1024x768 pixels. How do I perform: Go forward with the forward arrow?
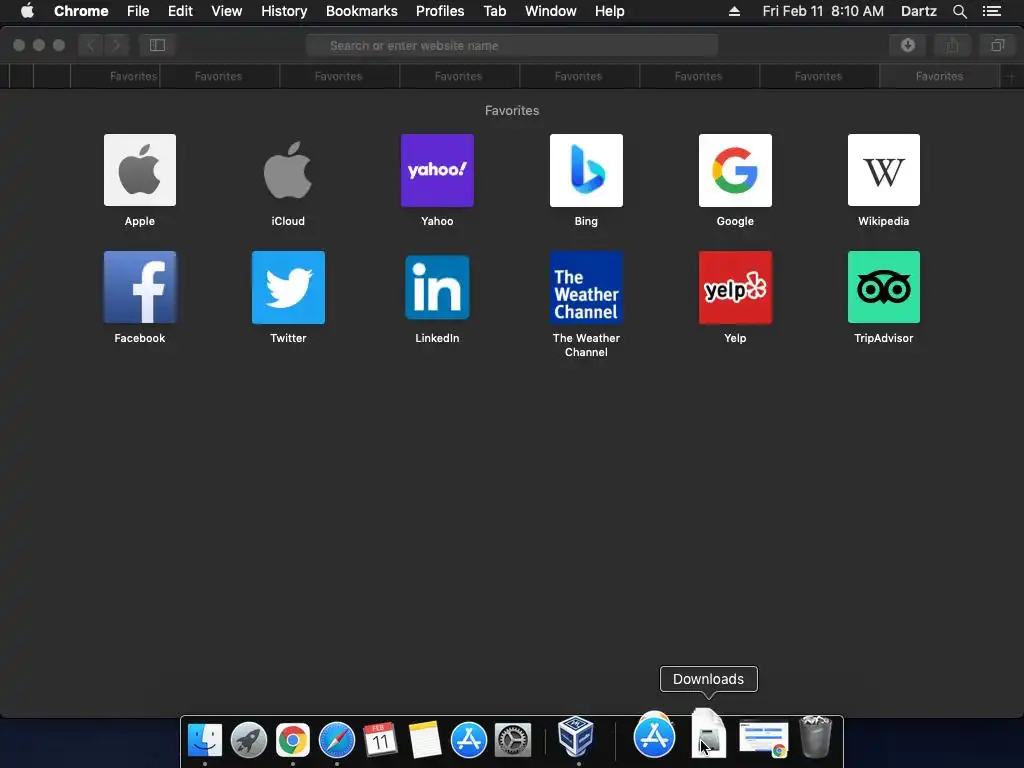pos(116,45)
